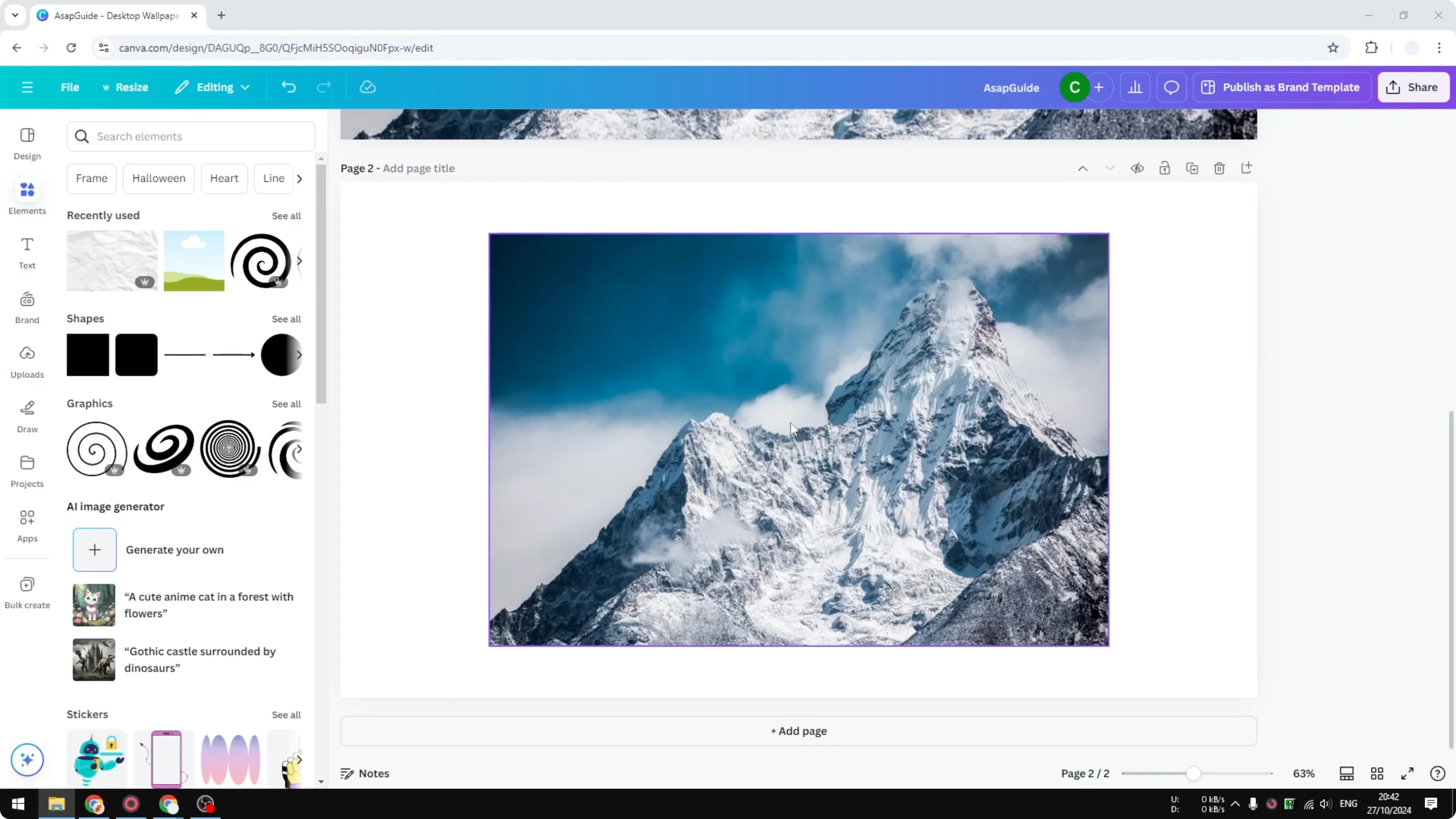Screen dimensions: 1456x819
Task: Open design insights via the chart icon
Action: click(1136, 87)
